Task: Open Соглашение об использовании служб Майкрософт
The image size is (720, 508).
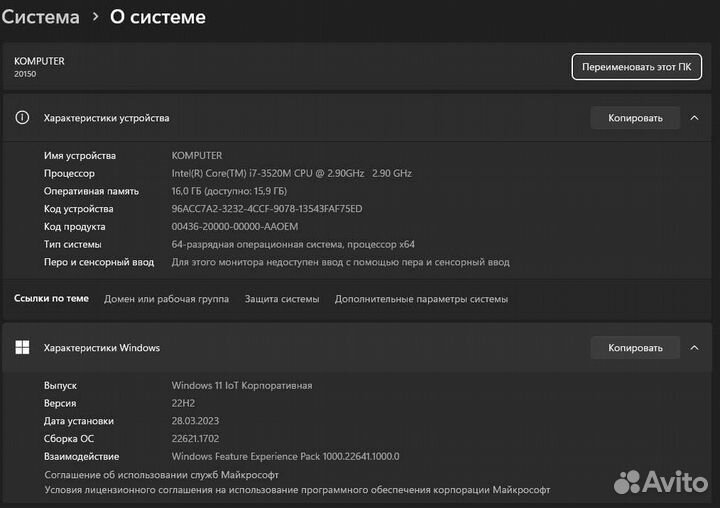Action: click(x=162, y=474)
